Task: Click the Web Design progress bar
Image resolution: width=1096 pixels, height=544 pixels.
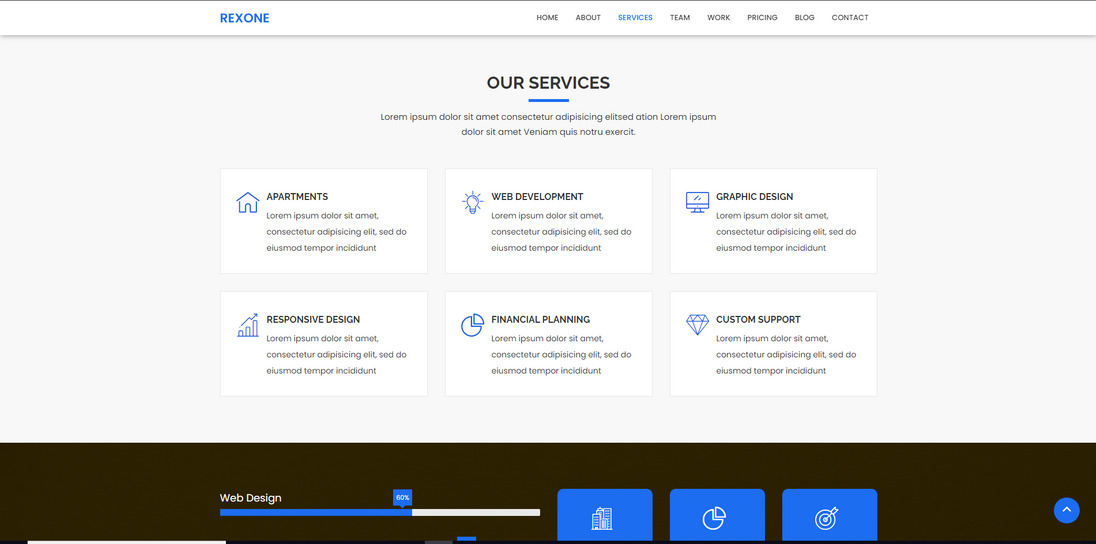Action: [379, 512]
